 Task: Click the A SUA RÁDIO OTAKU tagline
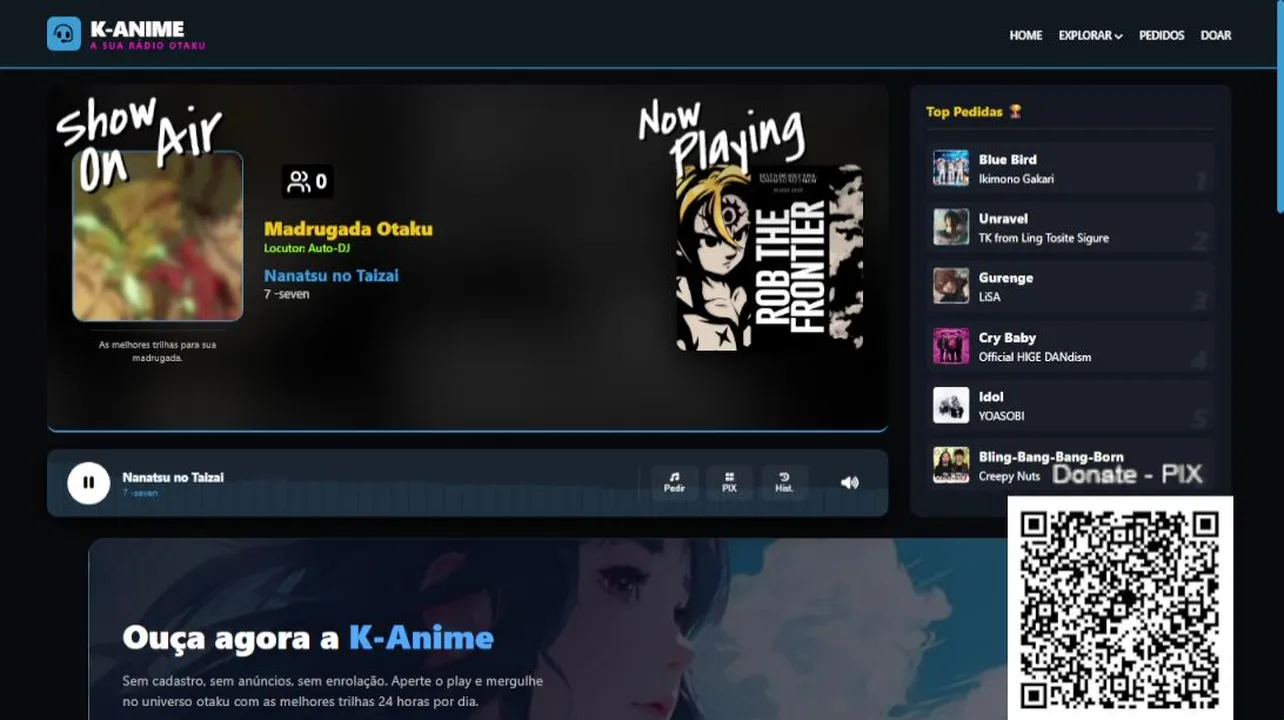click(x=147, y=46)
